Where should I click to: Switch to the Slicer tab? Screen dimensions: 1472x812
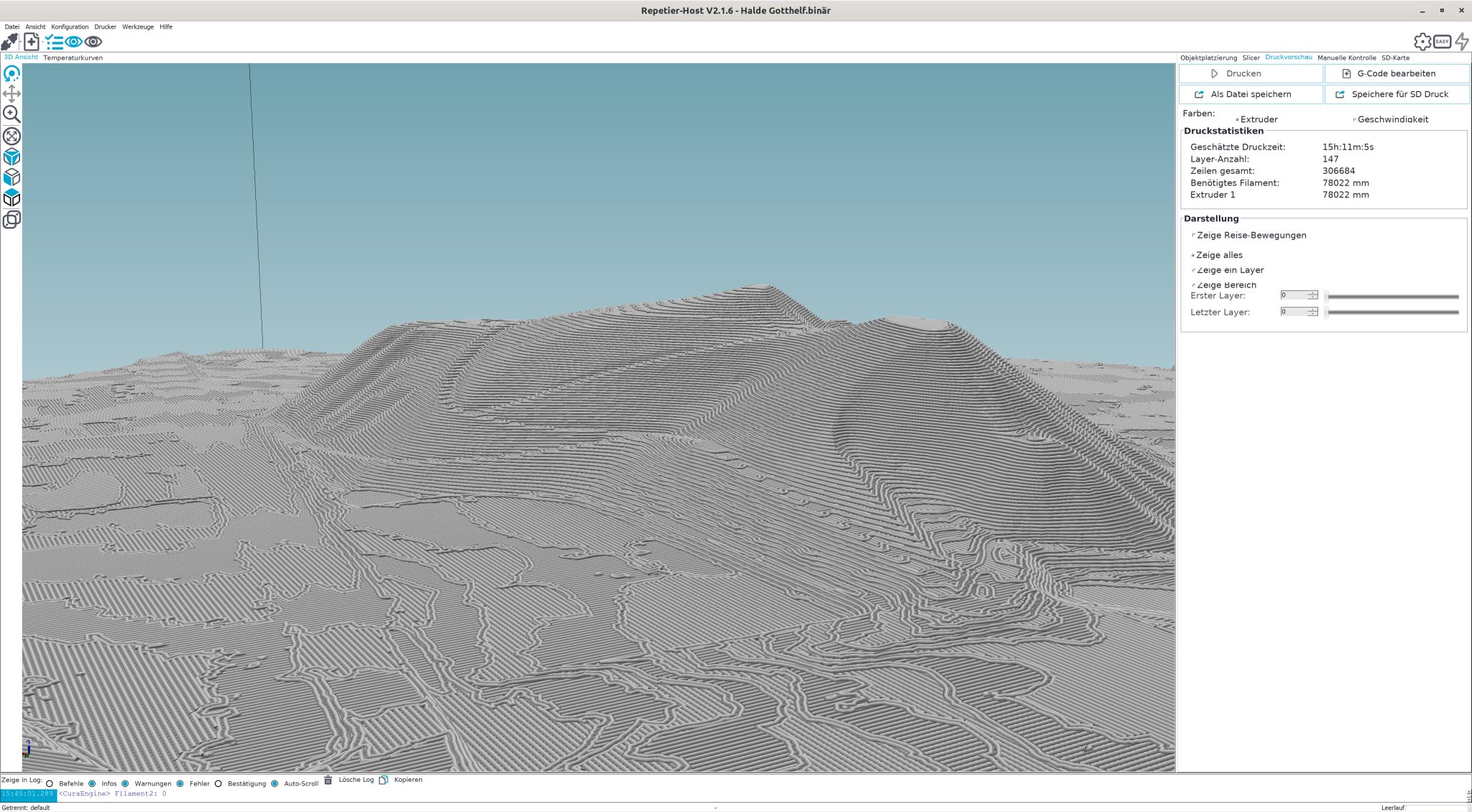tap(1251, 57)
